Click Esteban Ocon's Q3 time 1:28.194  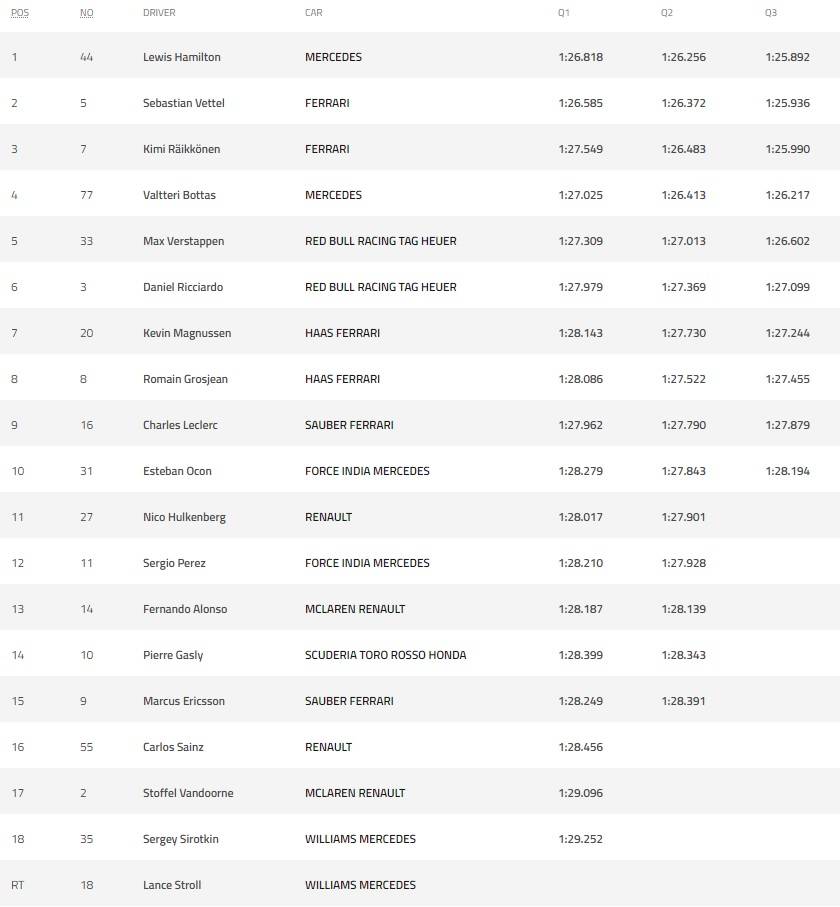tap(787, 471)
